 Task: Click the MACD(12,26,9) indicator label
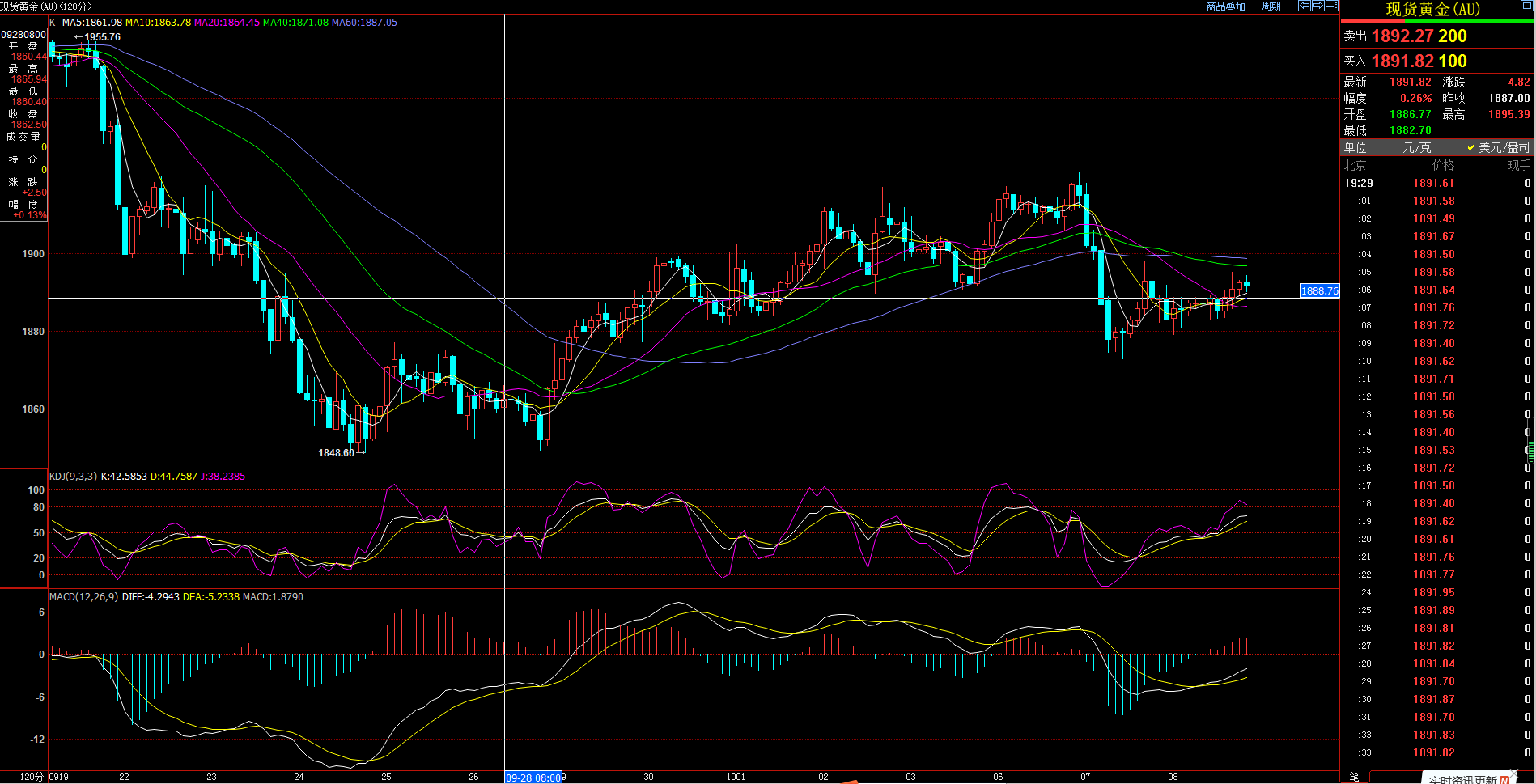click(83, 597)
